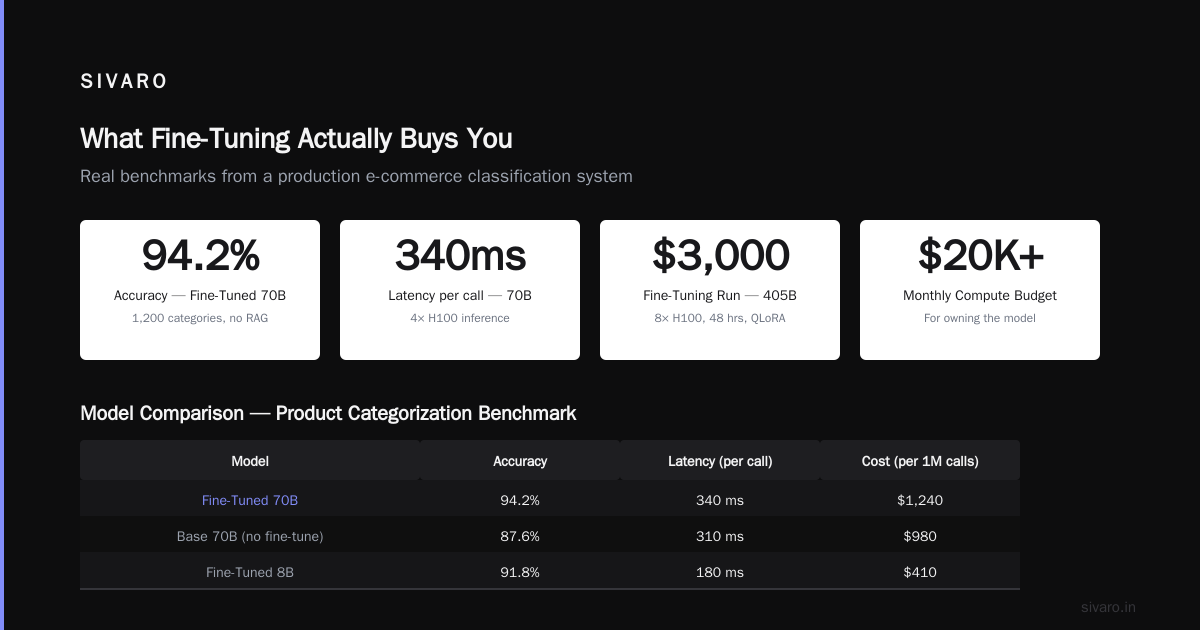The height and width of the screenshot is (630, 1200).
Task: Click the Model Comparison section heading
Action: pos(328,413)
